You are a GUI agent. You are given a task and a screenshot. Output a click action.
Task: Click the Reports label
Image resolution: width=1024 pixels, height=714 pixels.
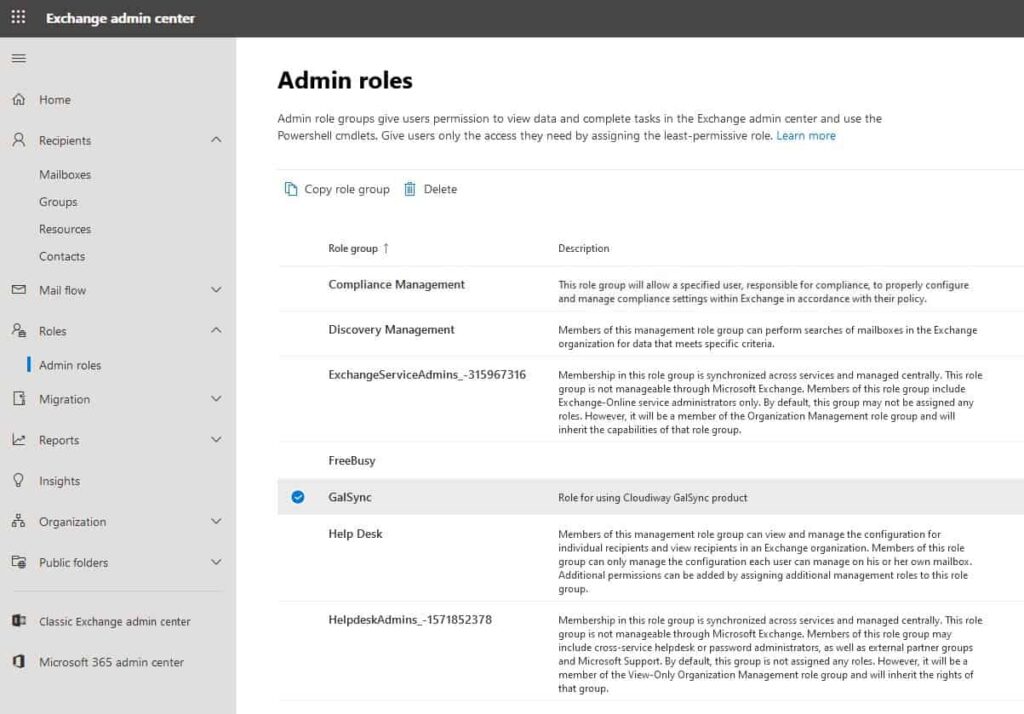tap(59, 440)
